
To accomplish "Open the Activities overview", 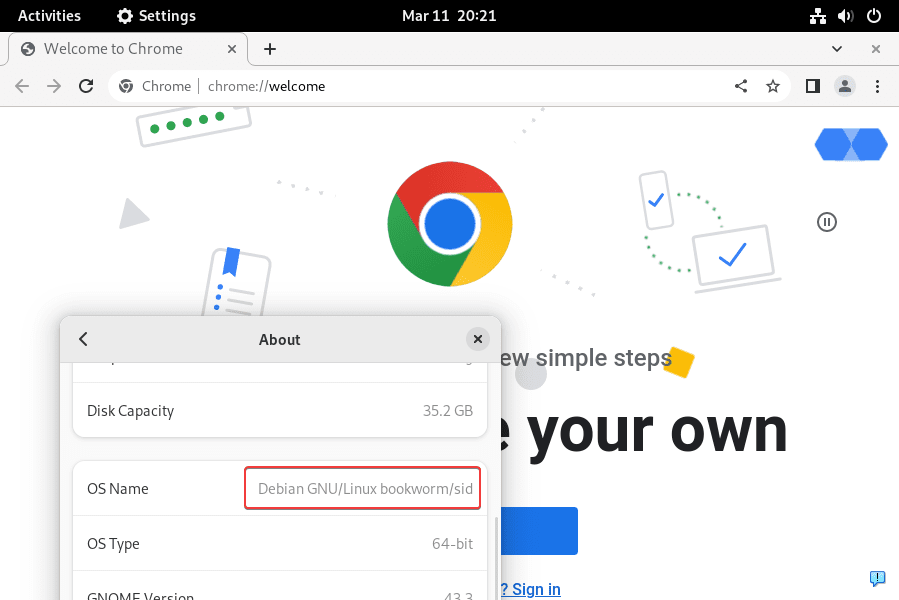I will pyautogui.click(x=49, y=15).
